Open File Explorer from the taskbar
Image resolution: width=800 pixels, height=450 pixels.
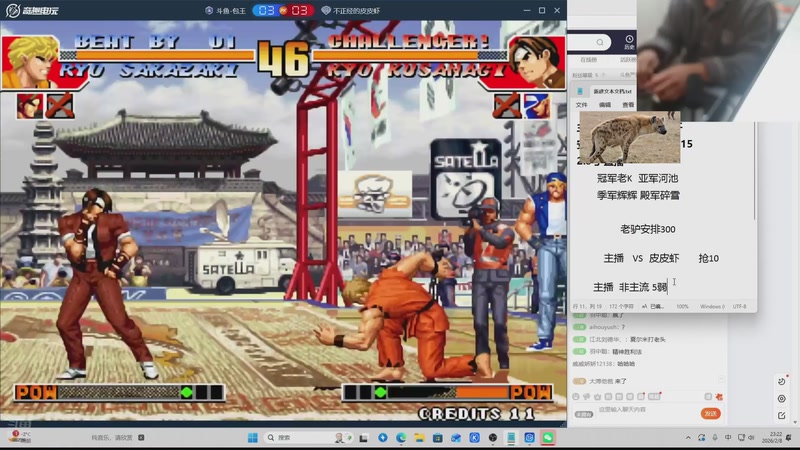click(419, 438)
